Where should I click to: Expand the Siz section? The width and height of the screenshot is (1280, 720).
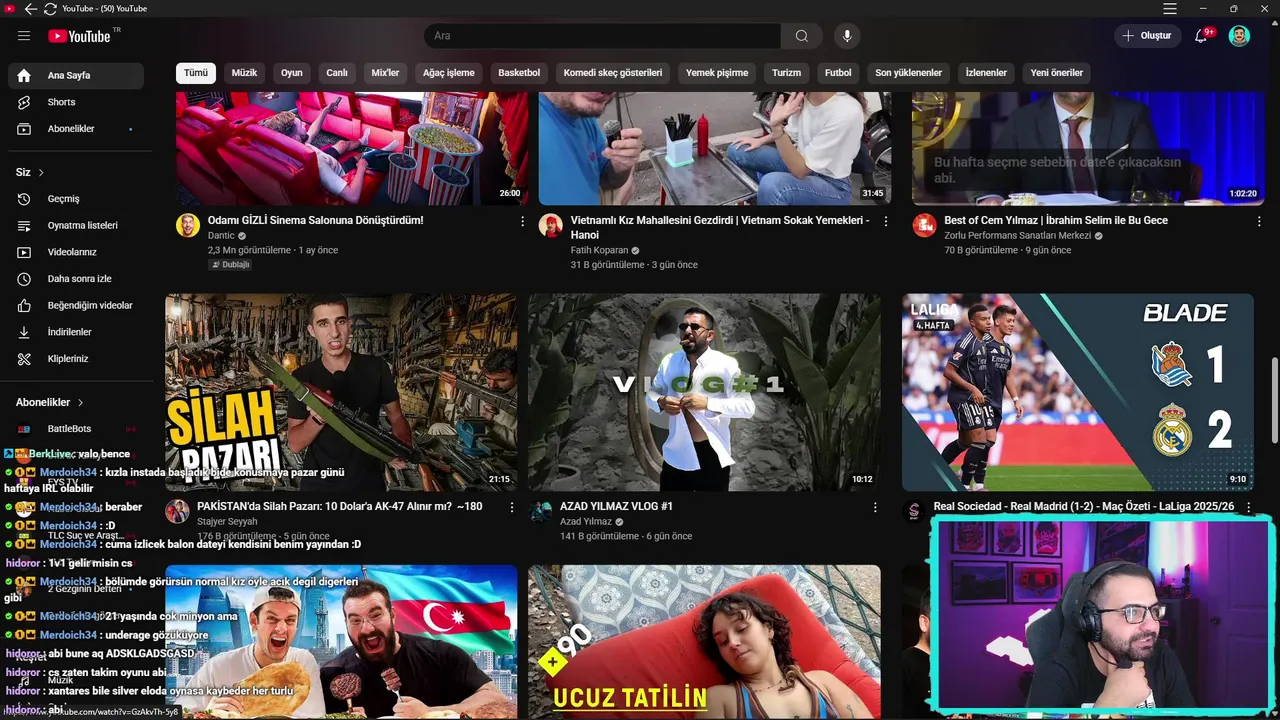click(x=30, y=172)
